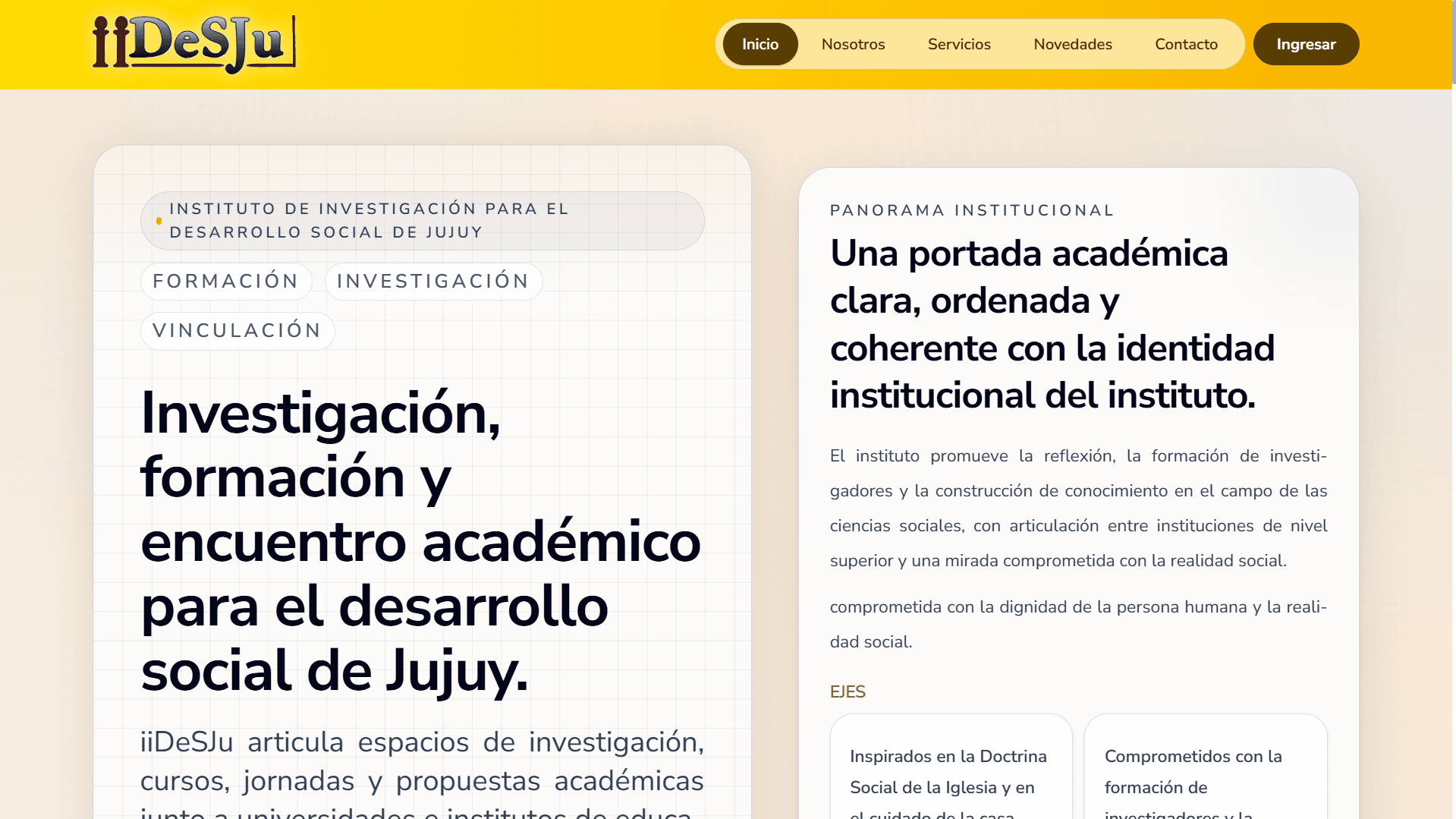
Task: Select the FORMACIÓN tag pill
Action: 226,282
